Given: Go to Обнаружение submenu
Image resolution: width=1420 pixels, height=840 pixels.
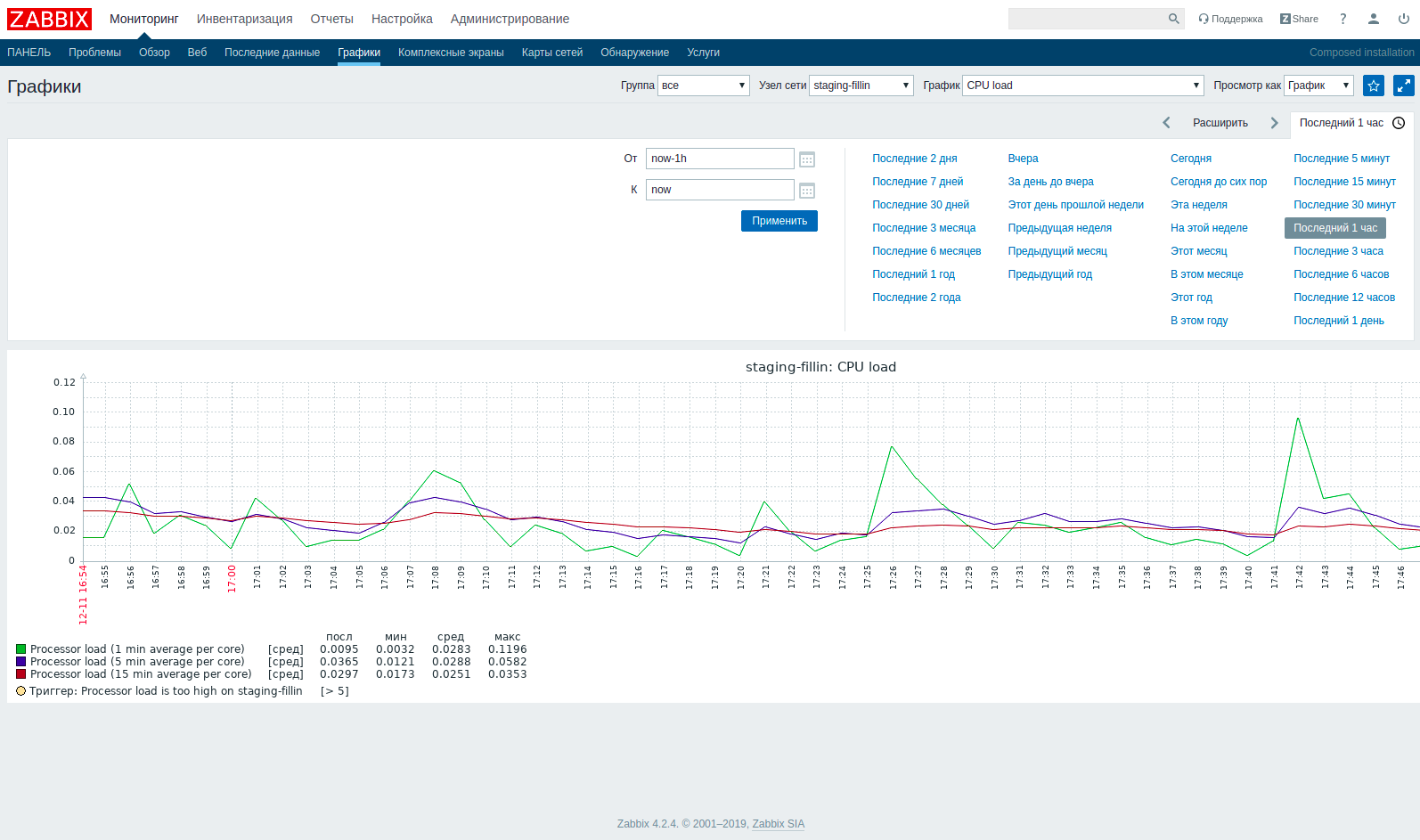Looking at the screenshot, I should point(634,53).
